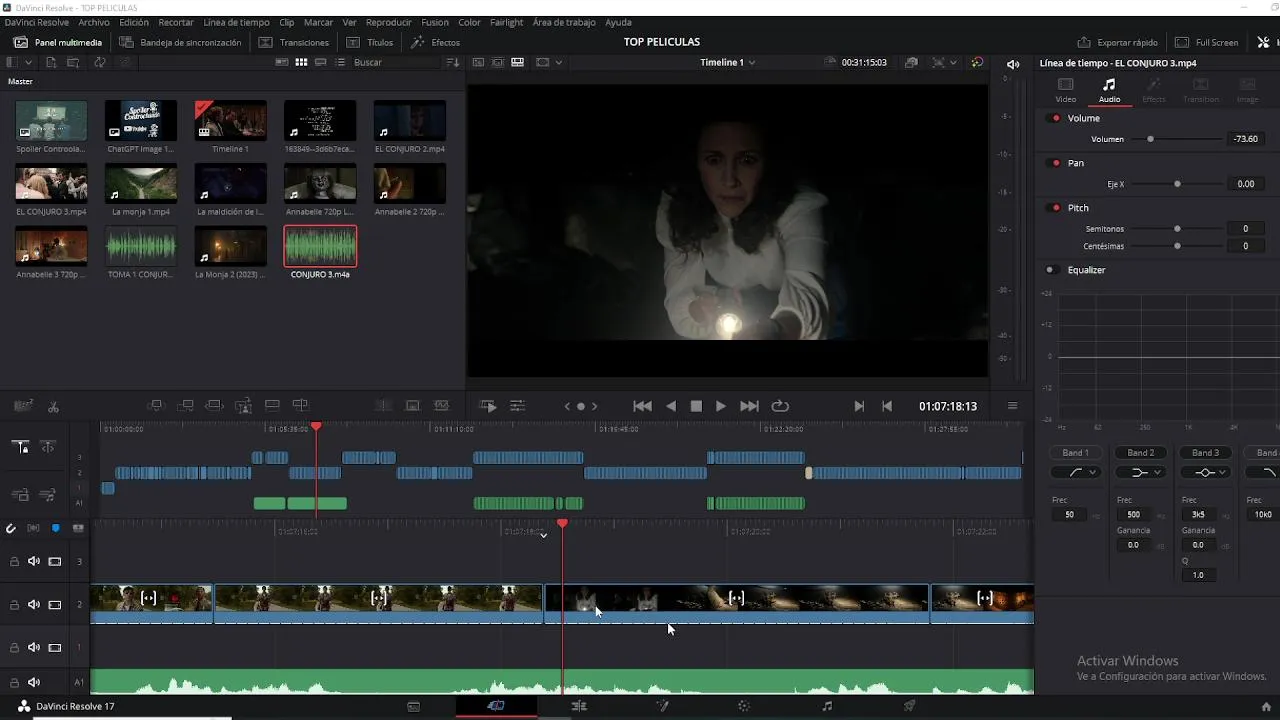
Task: Open the Audio inspector tab
Action: click(1109, 90)
